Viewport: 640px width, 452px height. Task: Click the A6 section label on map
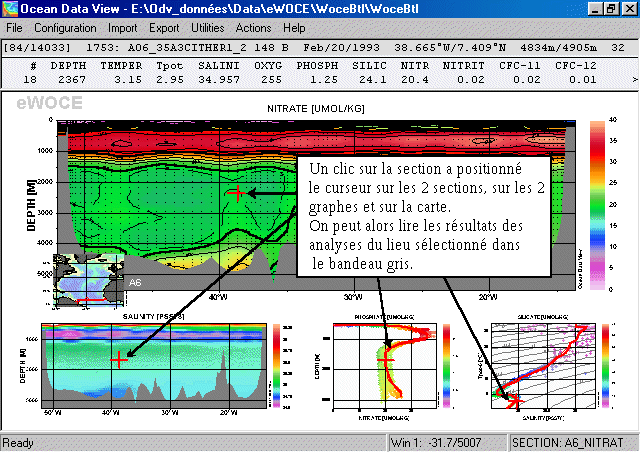tap(135, 282)
